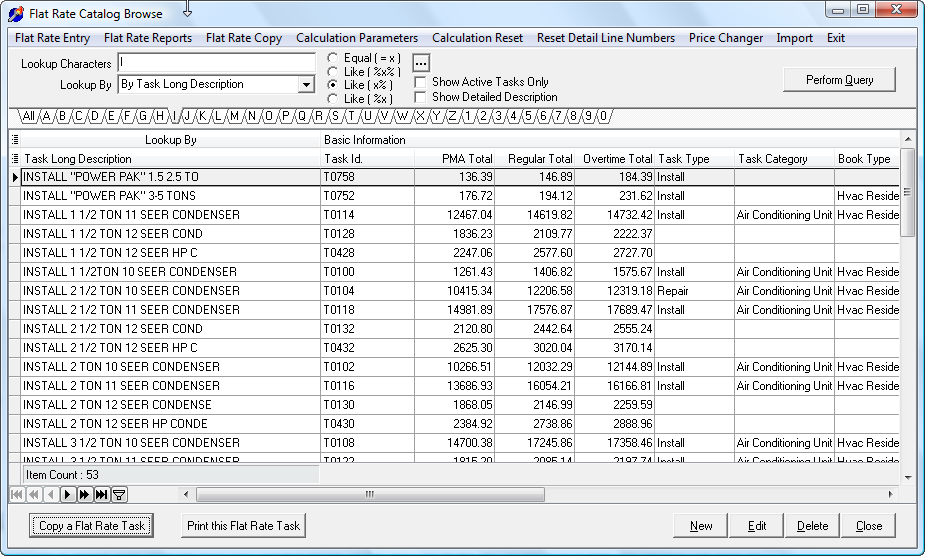
Task: Click vertical scrollbar up arrow
Action: [x=907, y=139]
